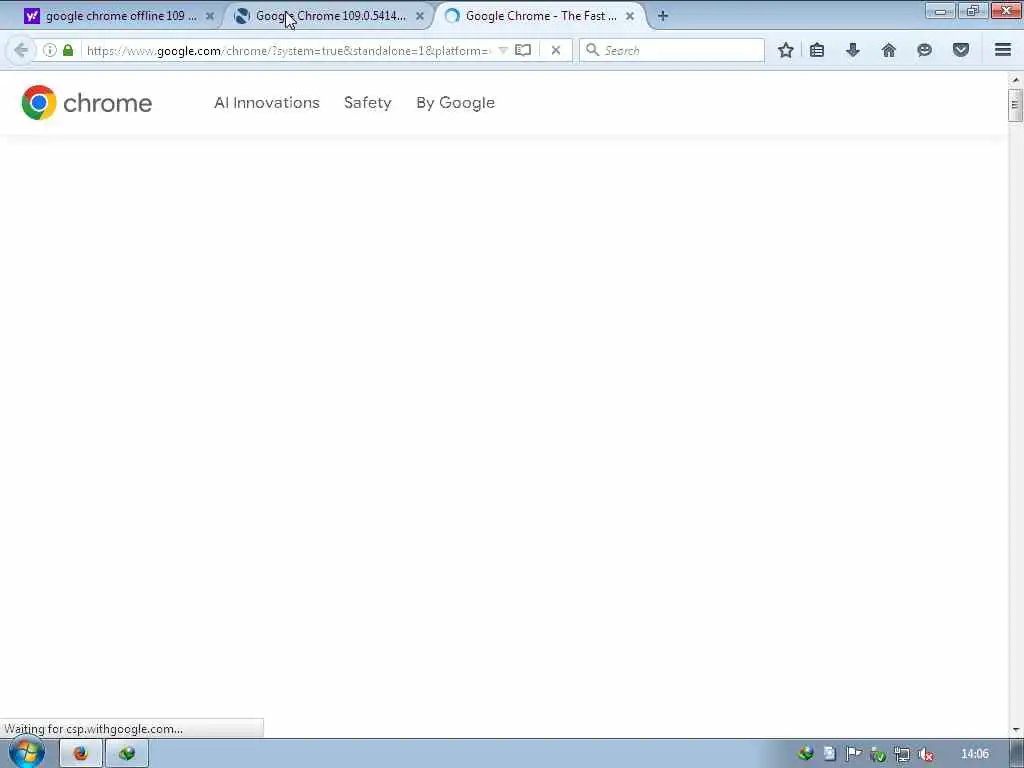Restore down the Firefox window

pos(973,10)
